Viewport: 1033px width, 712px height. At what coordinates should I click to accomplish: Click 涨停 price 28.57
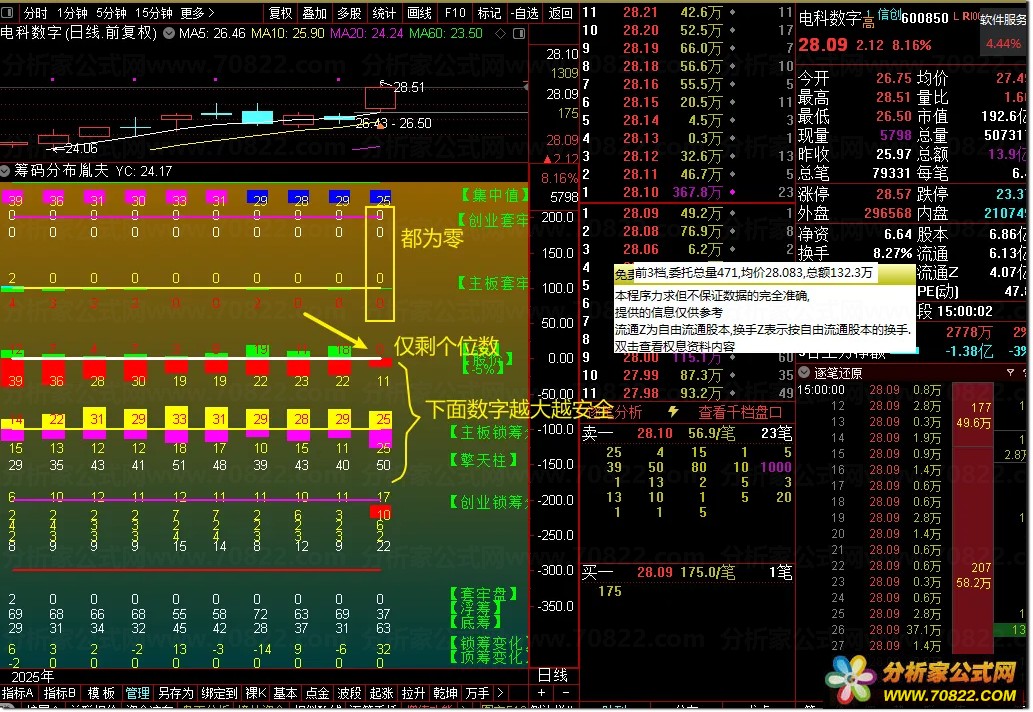click(893, 194)
